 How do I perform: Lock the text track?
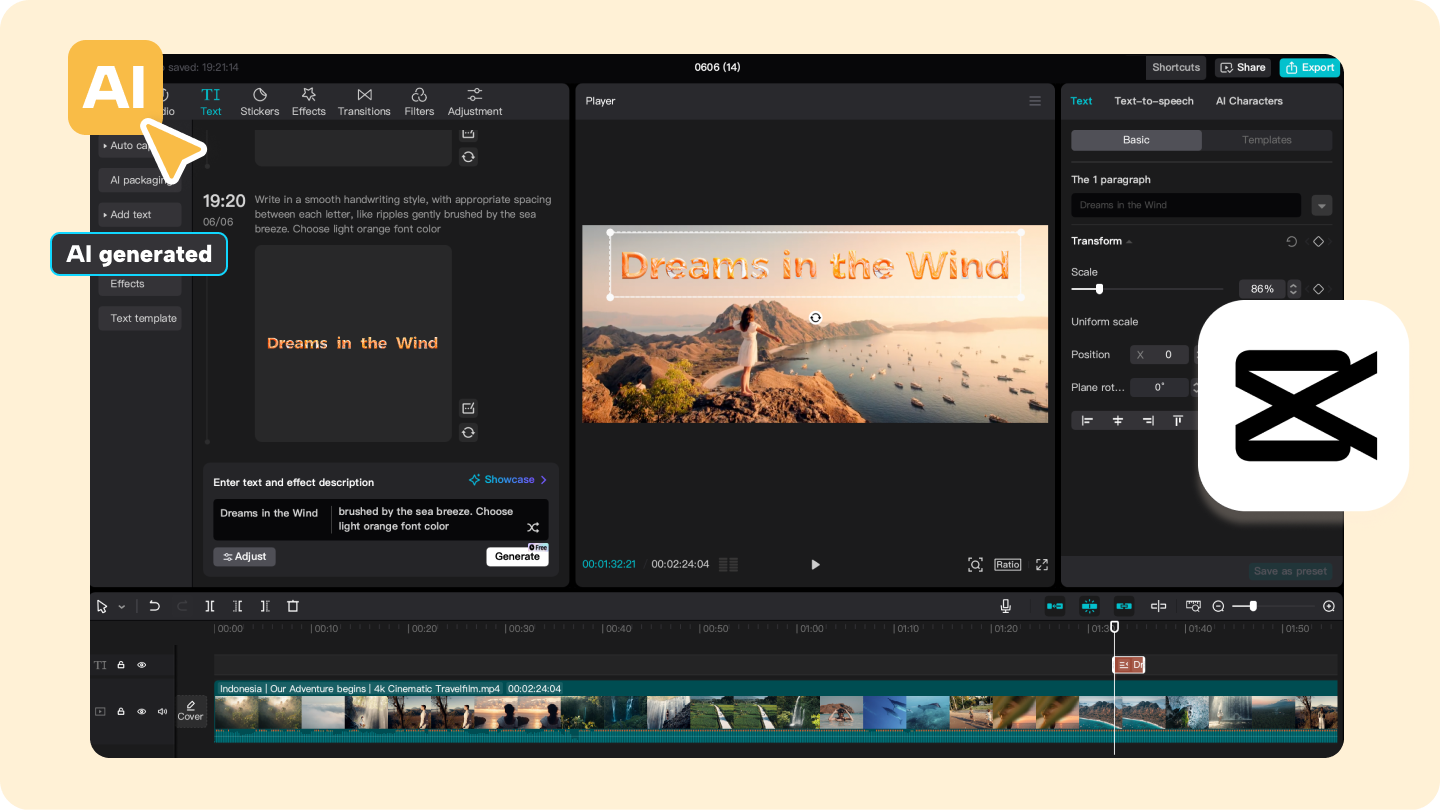pos(120,664)
